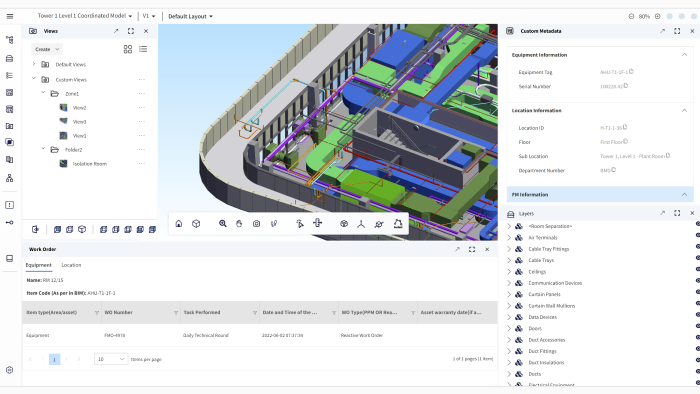Click the walk person tool
This screenshot has width=700, height=394.
274,224
